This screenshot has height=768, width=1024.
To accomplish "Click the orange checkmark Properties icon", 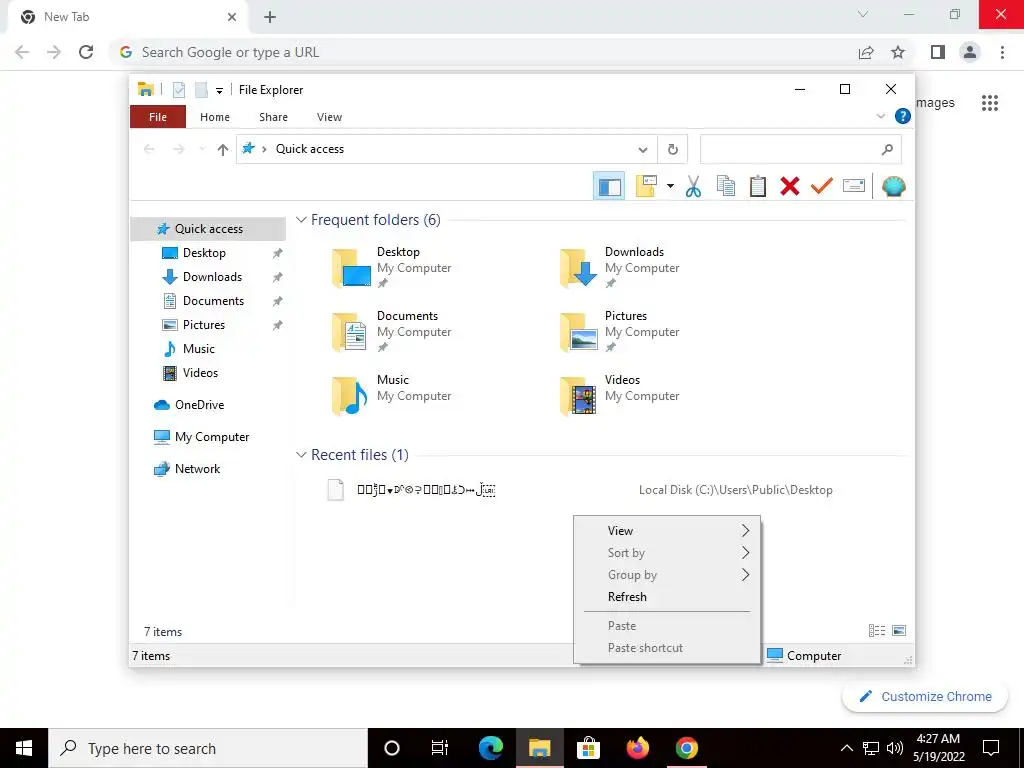I will pyautogui.click(x=821, y=187).
